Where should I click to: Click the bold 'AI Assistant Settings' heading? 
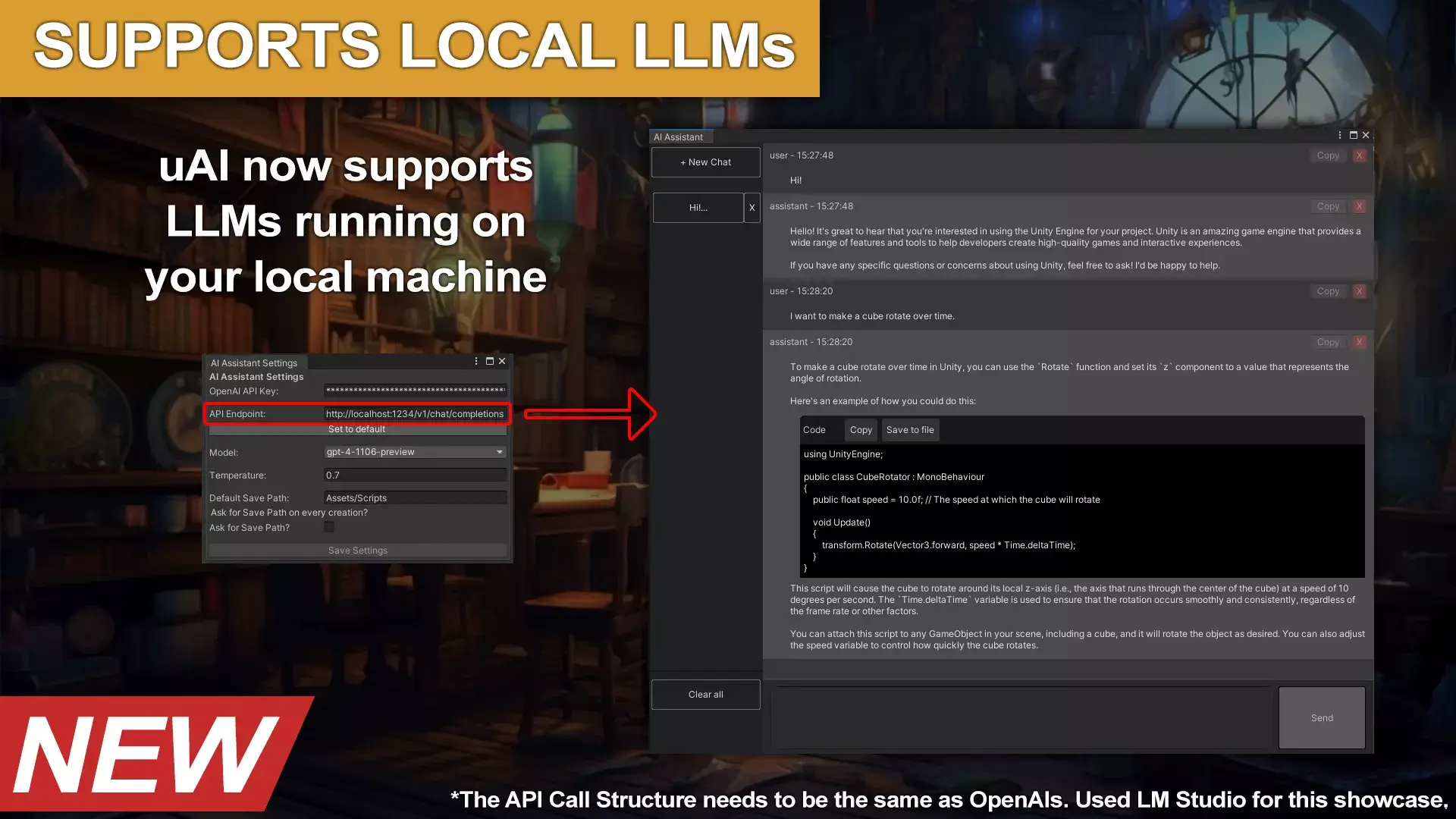[x=256, y=377]
